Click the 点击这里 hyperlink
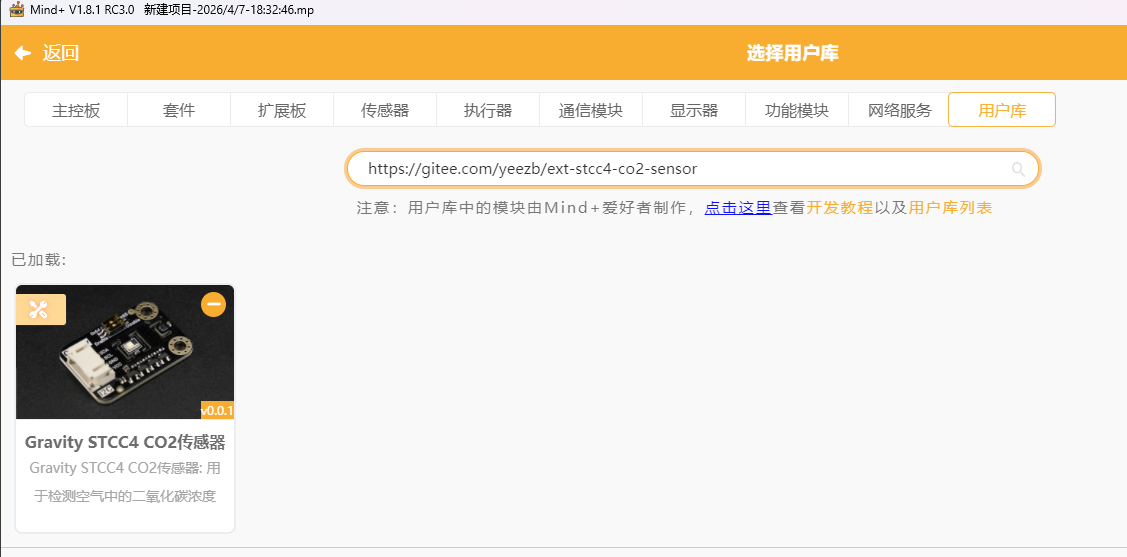Viewport: 1127px width, 557px height. pyautogui.click(x=738, y=208)
